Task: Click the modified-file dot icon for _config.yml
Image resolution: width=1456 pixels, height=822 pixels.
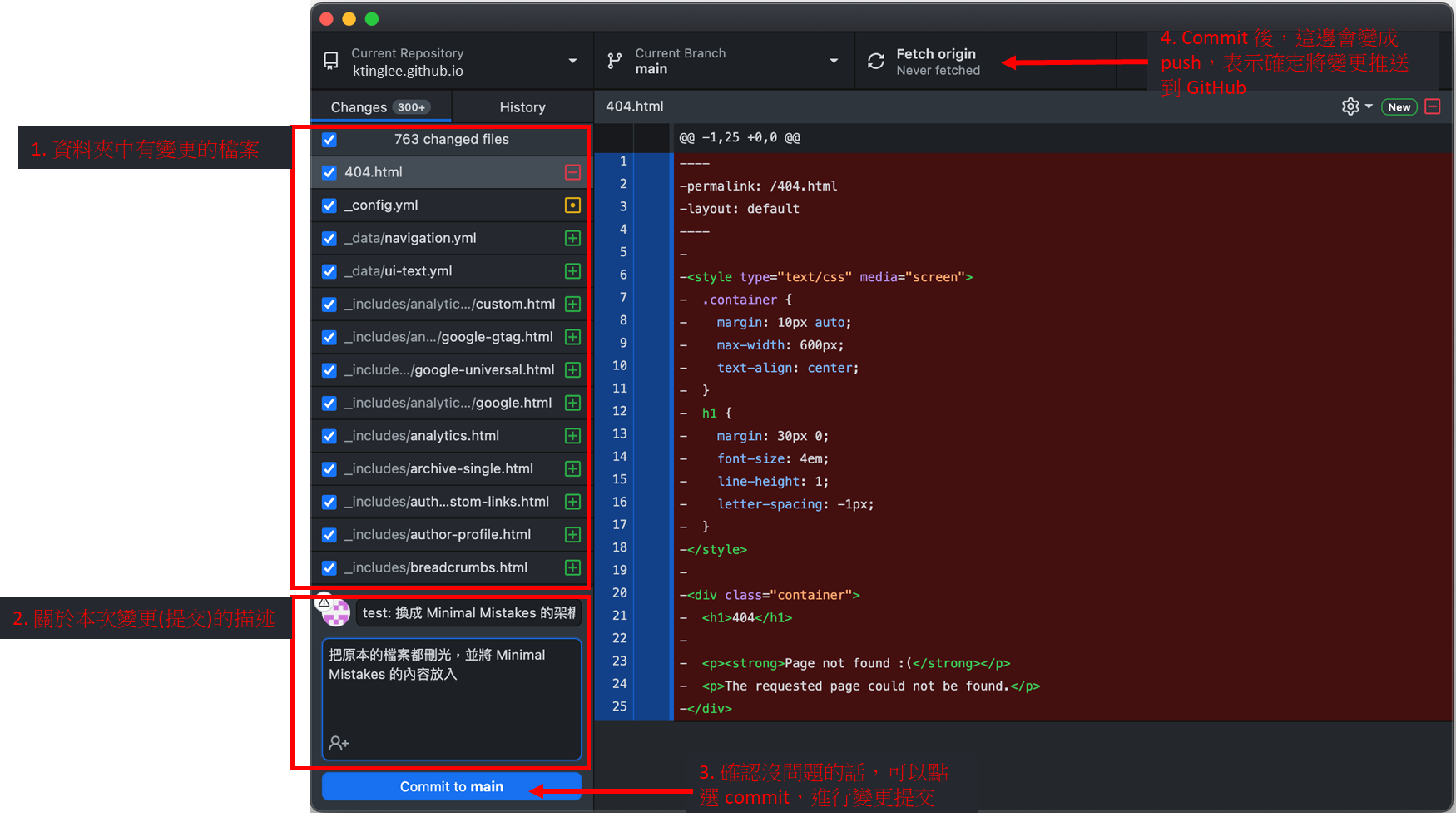Action: point(572,205)
